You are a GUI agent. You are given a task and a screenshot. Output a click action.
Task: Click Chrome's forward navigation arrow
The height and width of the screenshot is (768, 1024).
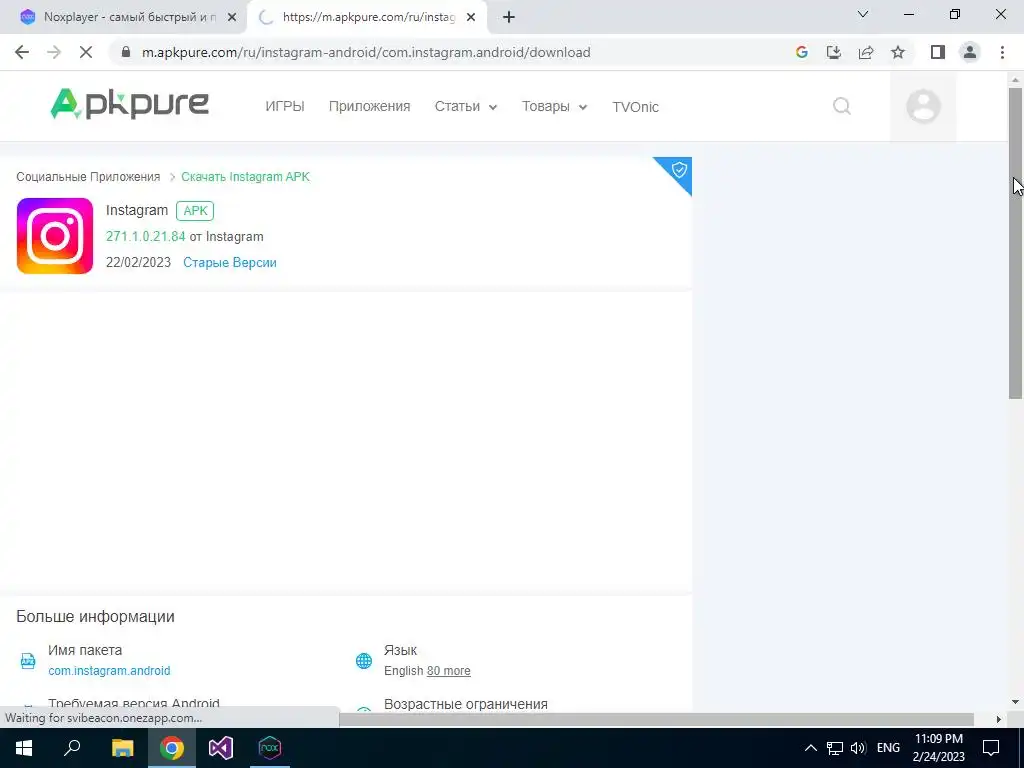(54, 52)
